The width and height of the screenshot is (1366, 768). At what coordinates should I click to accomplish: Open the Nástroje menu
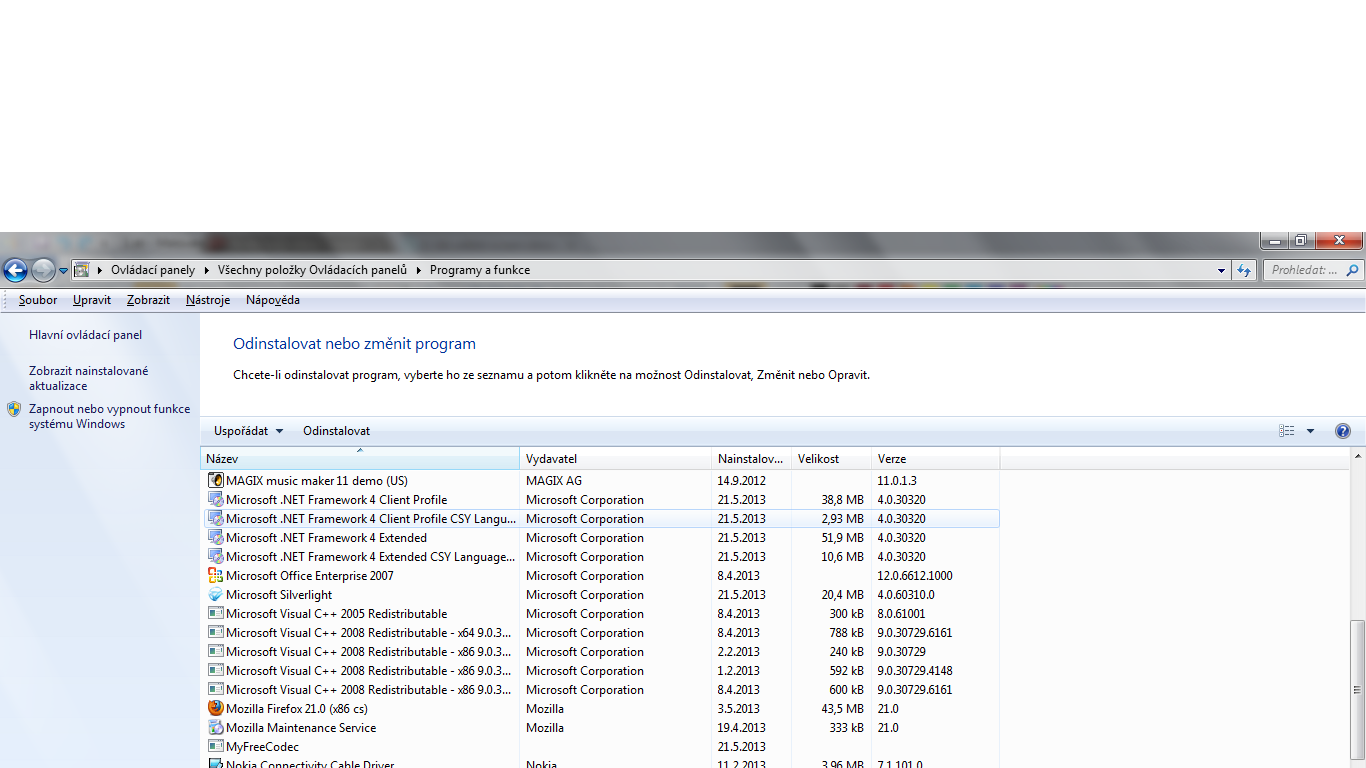[x=208, y=300]
